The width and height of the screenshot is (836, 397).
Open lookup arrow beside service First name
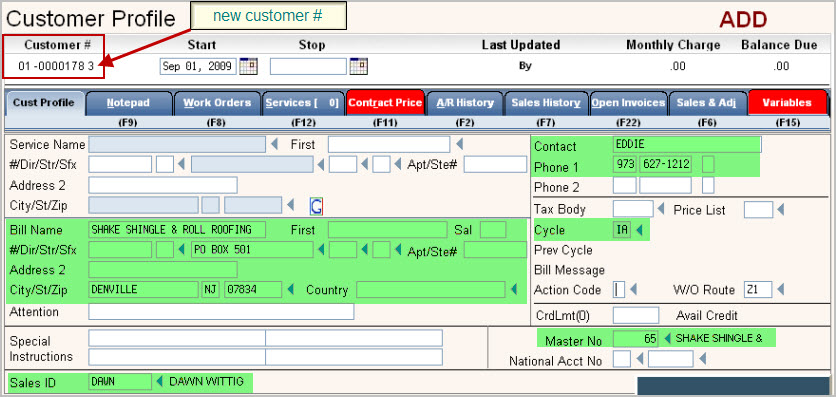pyautogui.click(x=460, y=144)
